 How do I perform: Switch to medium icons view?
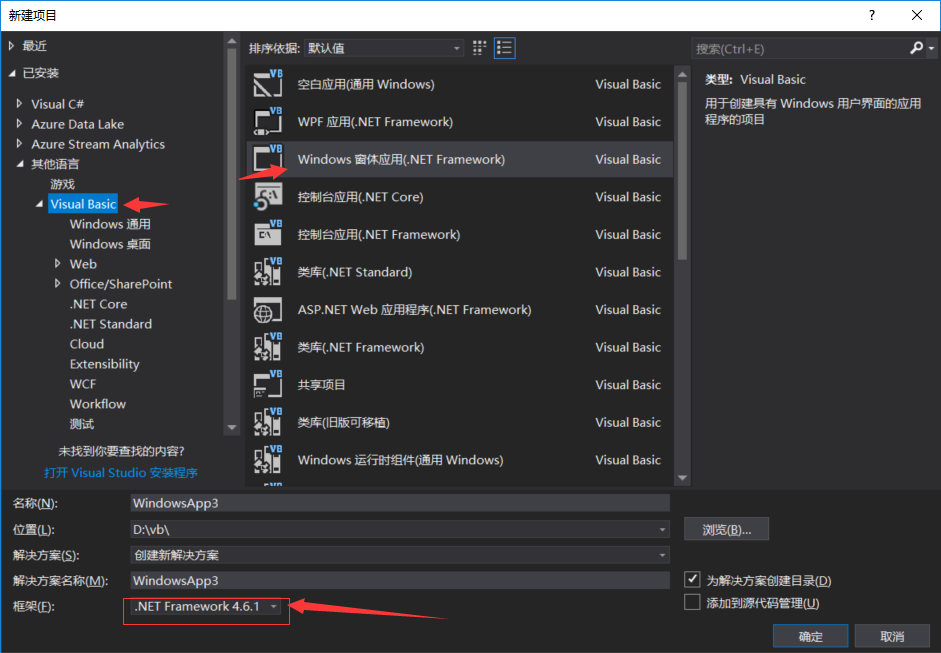coord(478,47)
